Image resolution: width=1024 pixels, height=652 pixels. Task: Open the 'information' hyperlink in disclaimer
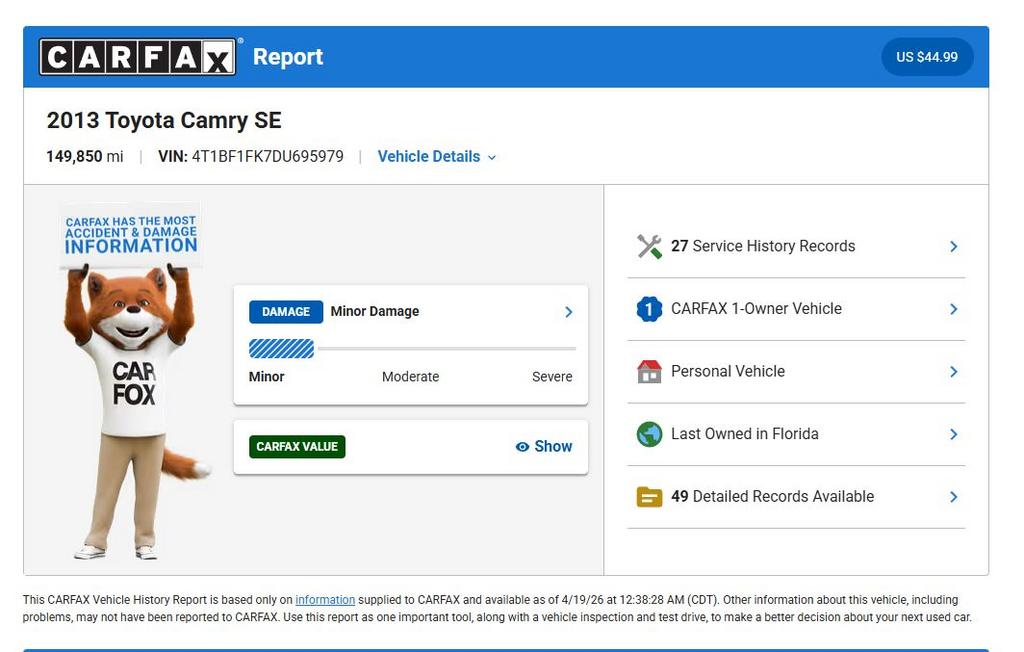coord(325,600)
